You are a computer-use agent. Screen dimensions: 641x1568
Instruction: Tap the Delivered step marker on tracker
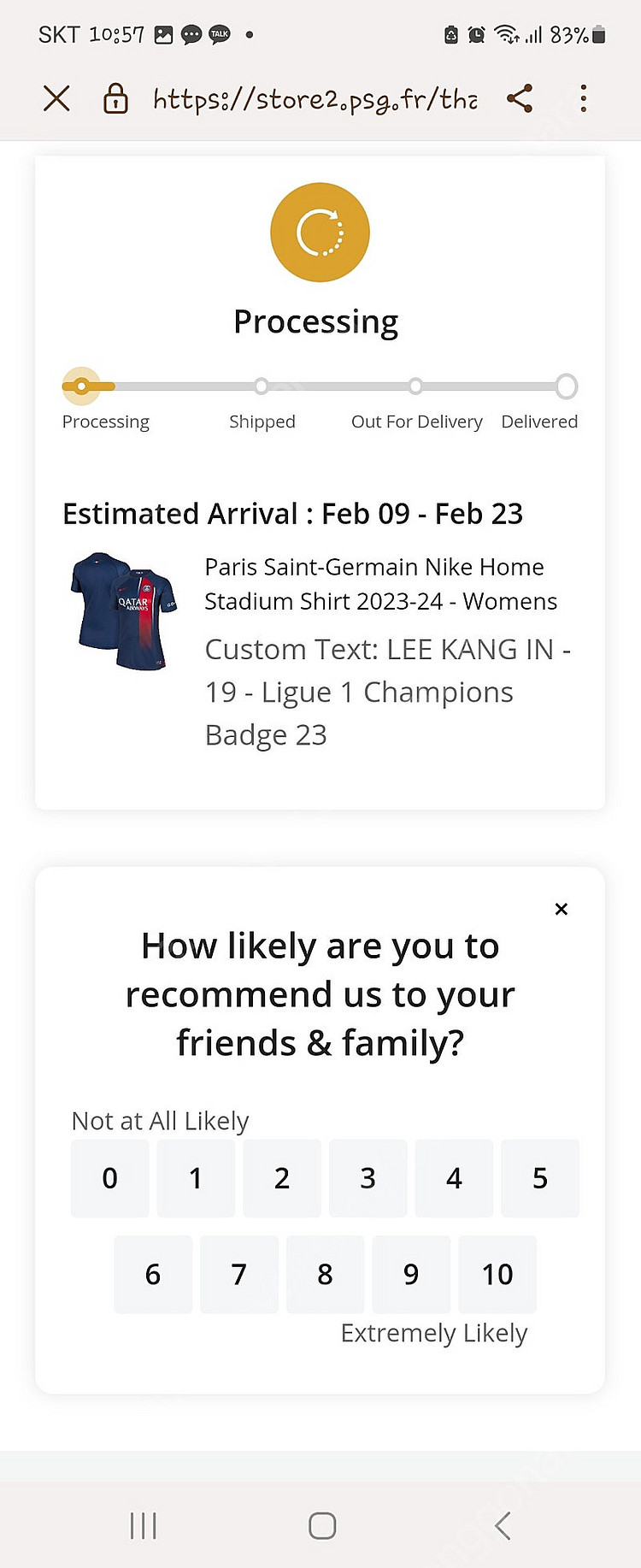pos(566,386)
